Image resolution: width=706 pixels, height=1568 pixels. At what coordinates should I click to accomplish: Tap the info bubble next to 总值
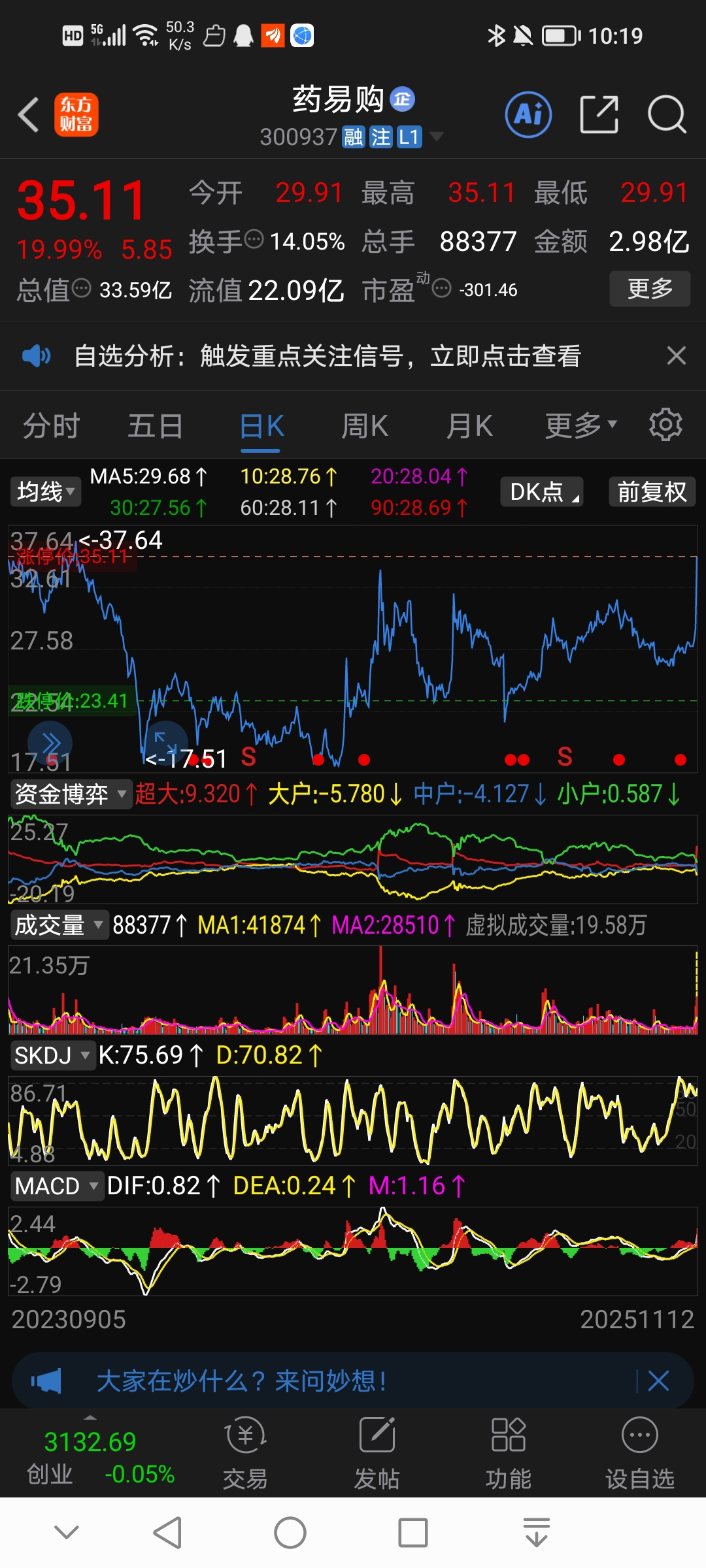(81, 287)
